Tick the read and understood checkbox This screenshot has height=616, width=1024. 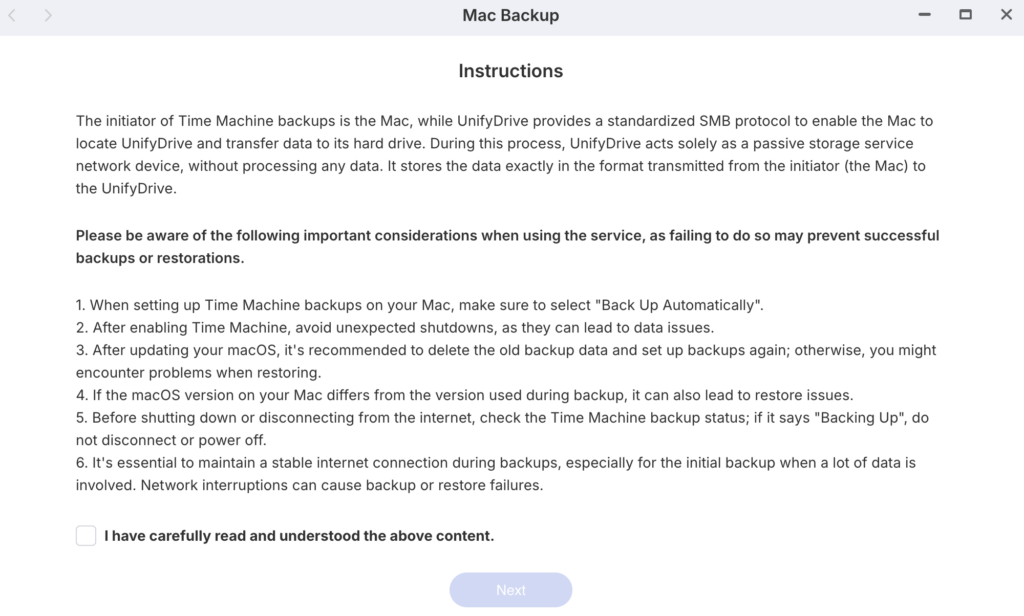click(x=86, y=536)
